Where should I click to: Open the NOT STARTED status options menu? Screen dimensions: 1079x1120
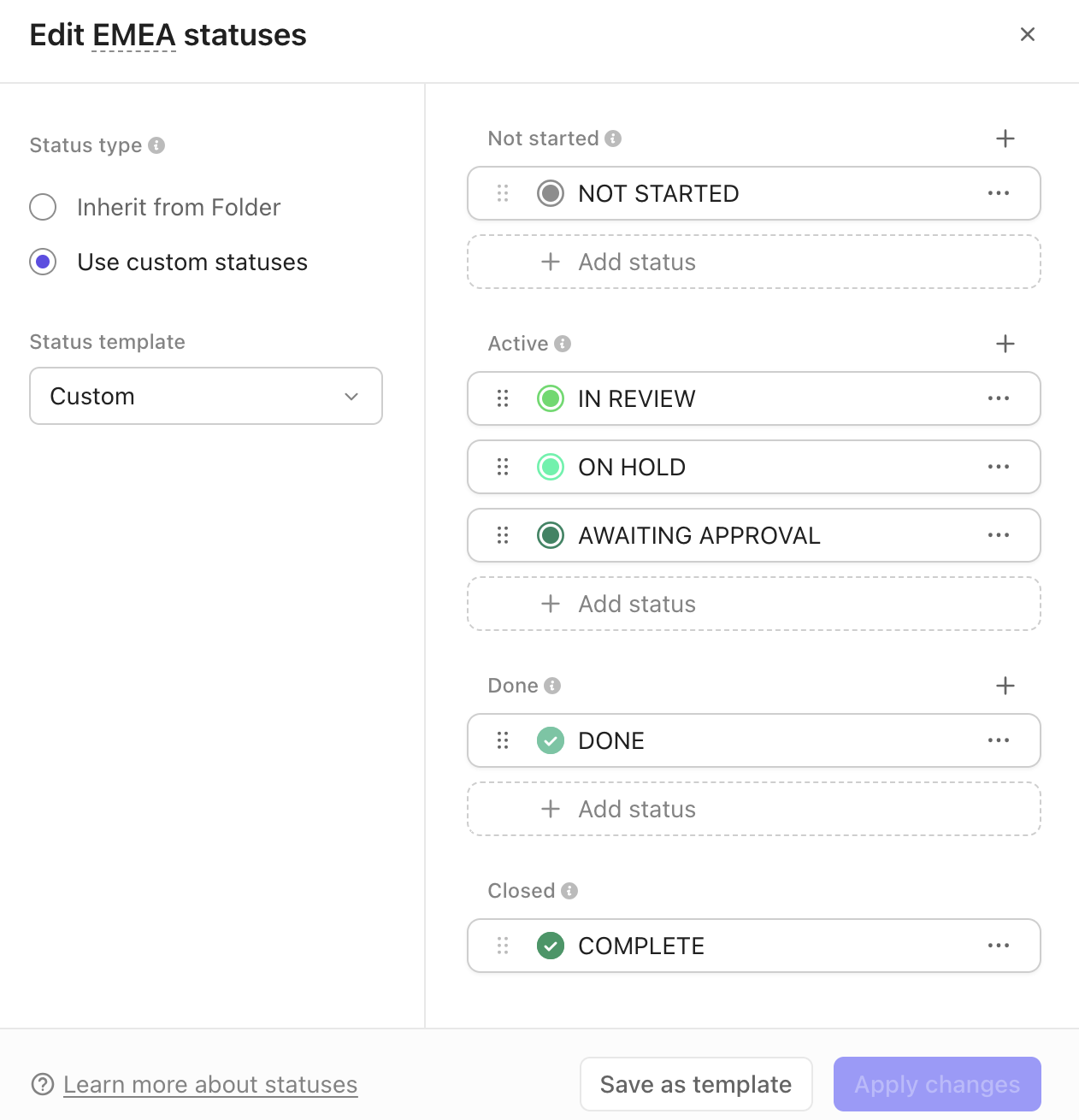pos(999,193)
